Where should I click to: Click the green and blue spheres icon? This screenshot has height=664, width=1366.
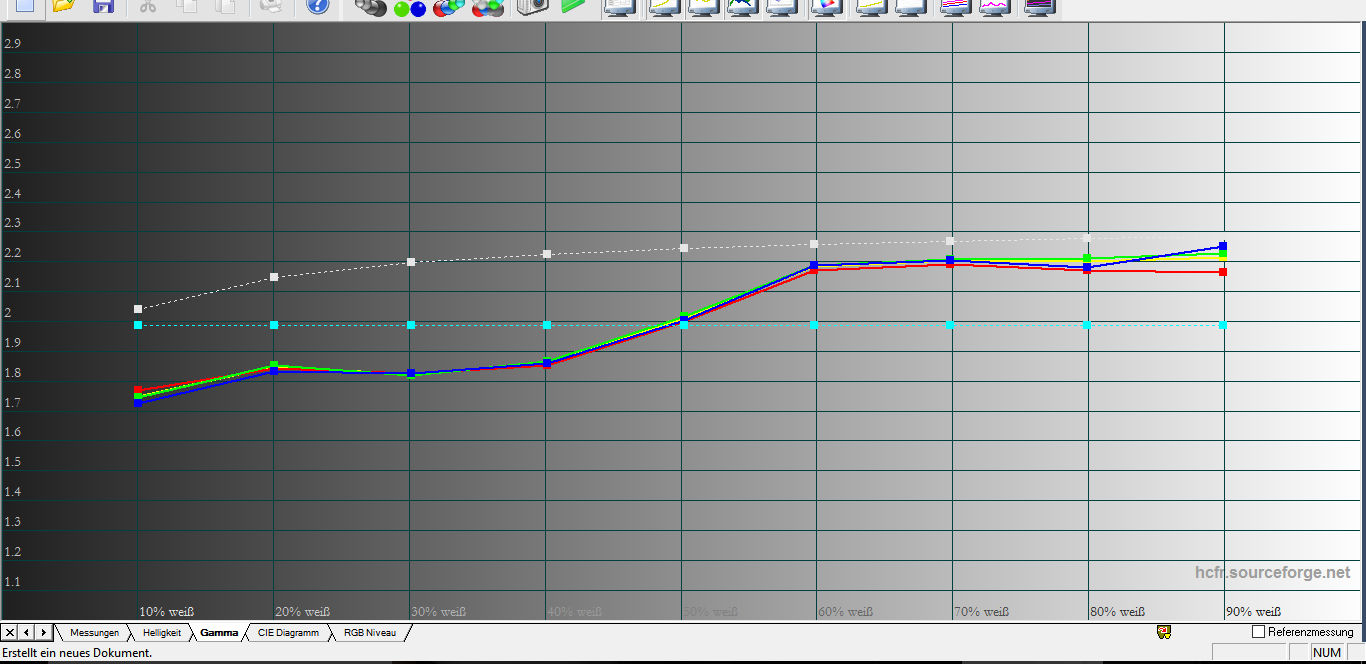[409, 8]
